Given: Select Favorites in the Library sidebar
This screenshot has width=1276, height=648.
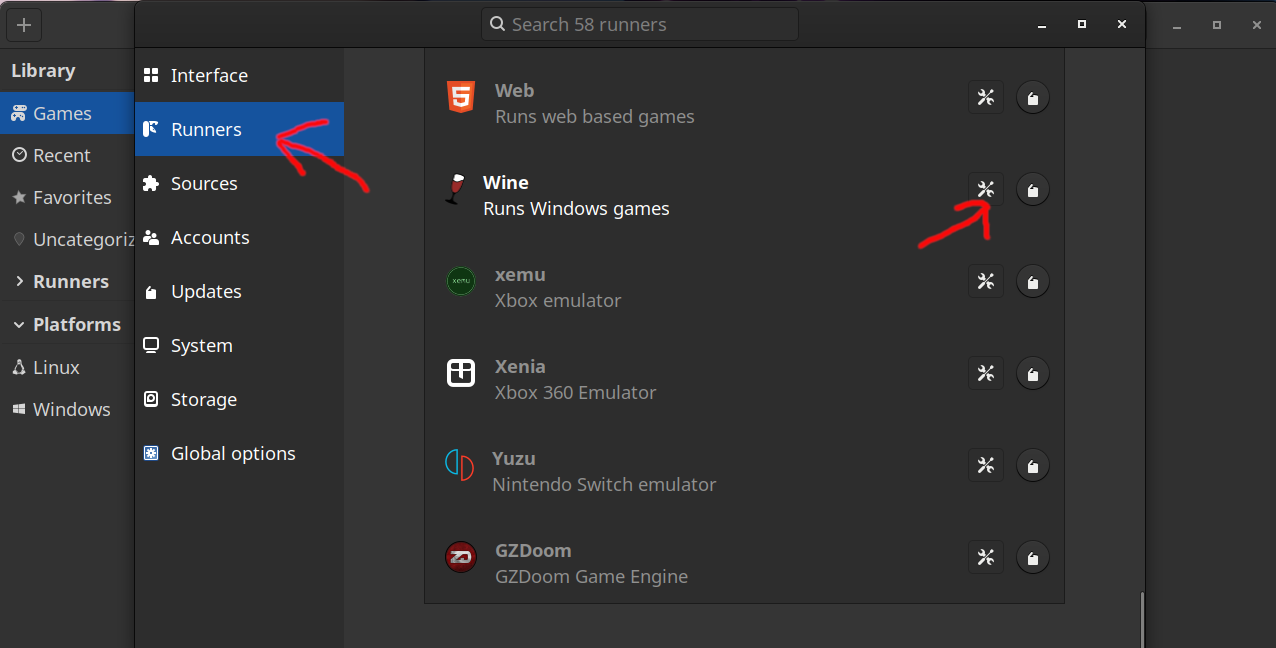Looking at the screenshot, I should pos(67,197).
